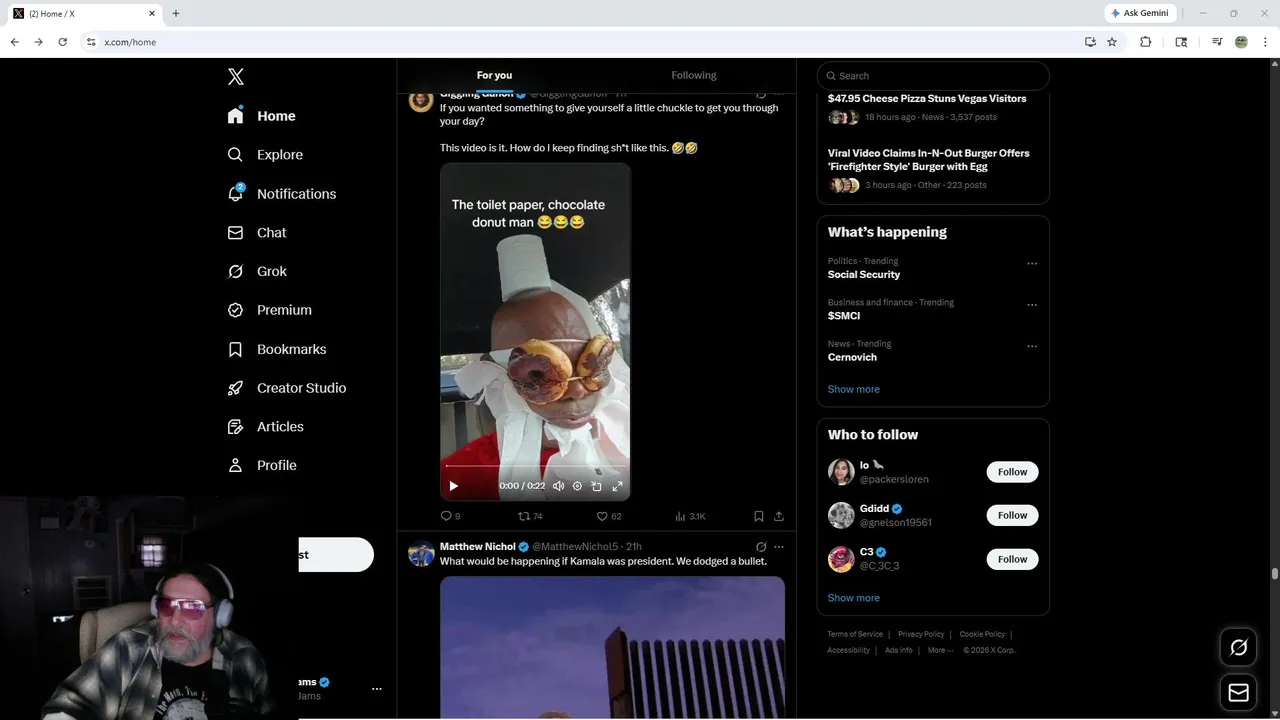
Task: Open more options on Matthew Nichol post
Action: point(779,547)
